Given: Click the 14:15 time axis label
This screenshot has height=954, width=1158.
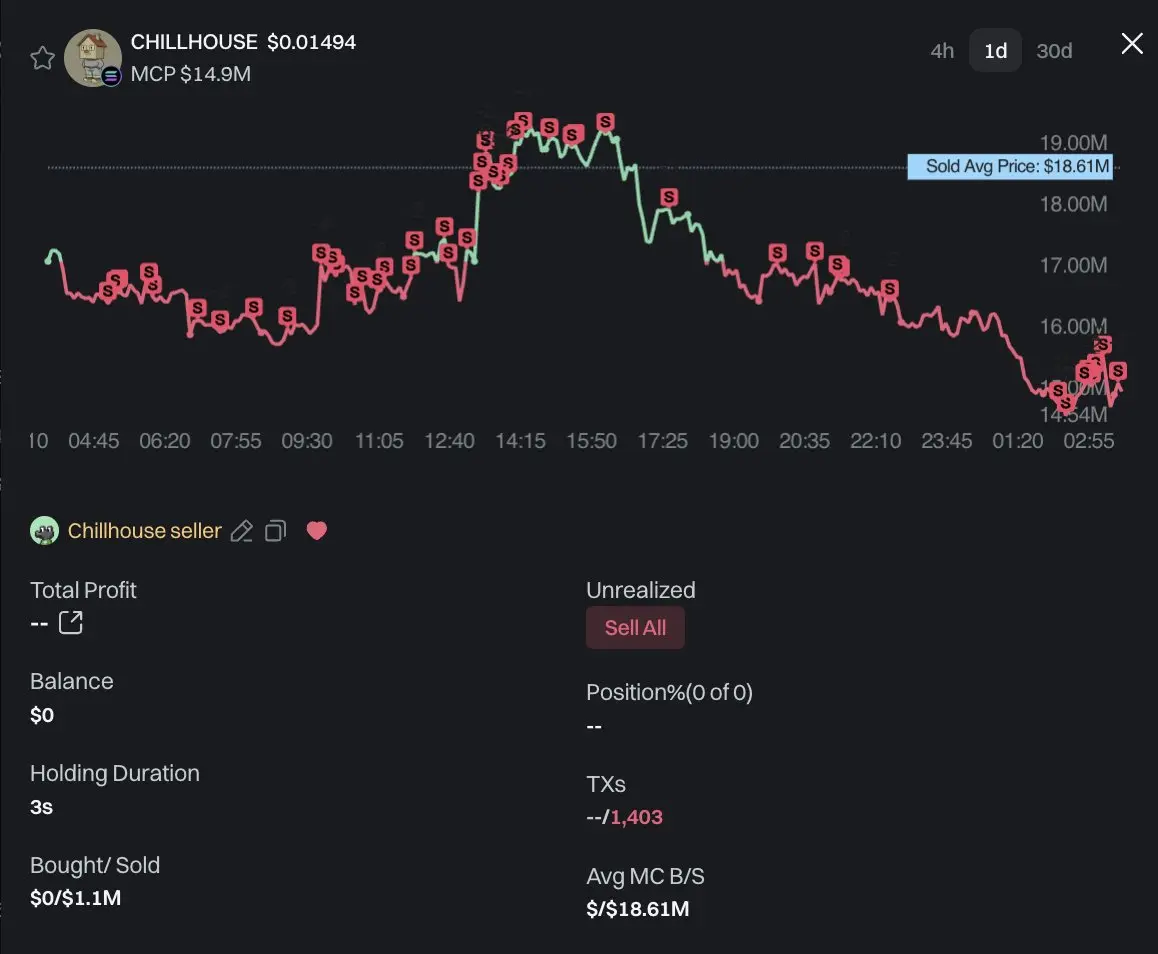Looking at the screenshot, I should [x=520, y=442].
